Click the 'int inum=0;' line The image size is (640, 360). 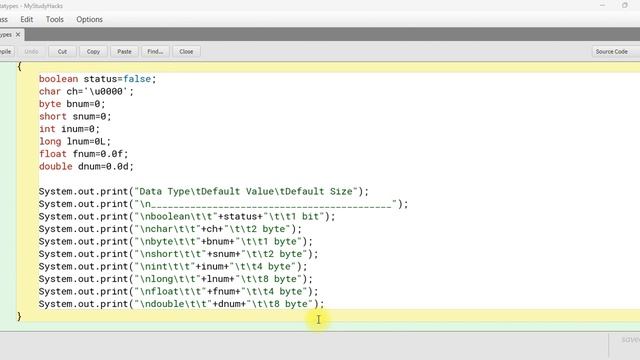[69, 129]
